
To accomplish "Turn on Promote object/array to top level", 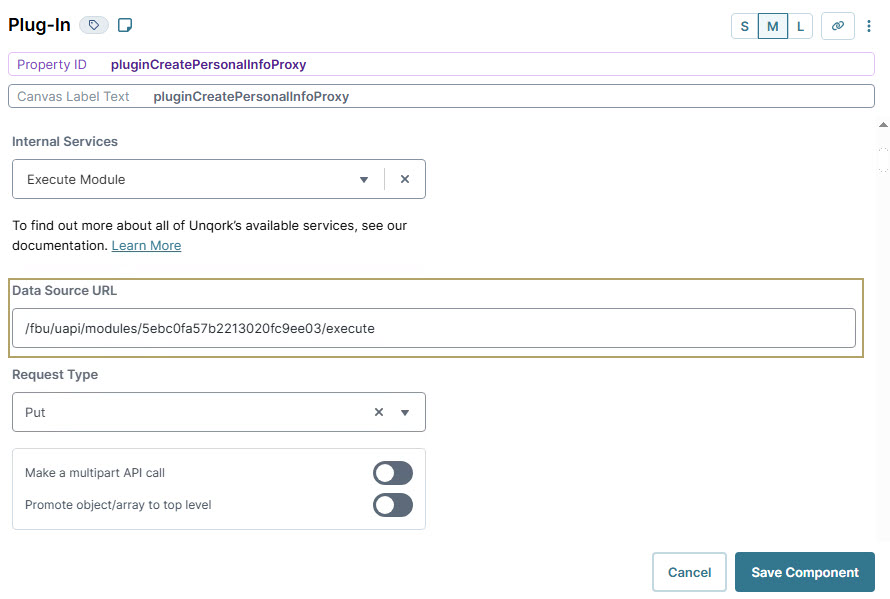I will pos(393,505).
